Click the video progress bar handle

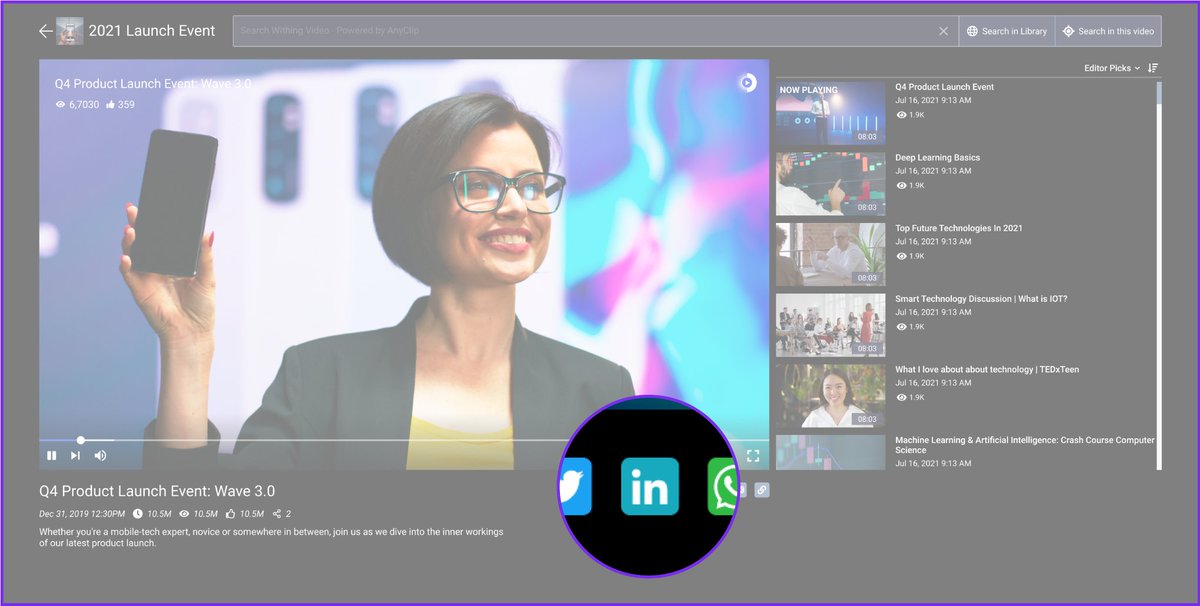click(x=81, y=440)
